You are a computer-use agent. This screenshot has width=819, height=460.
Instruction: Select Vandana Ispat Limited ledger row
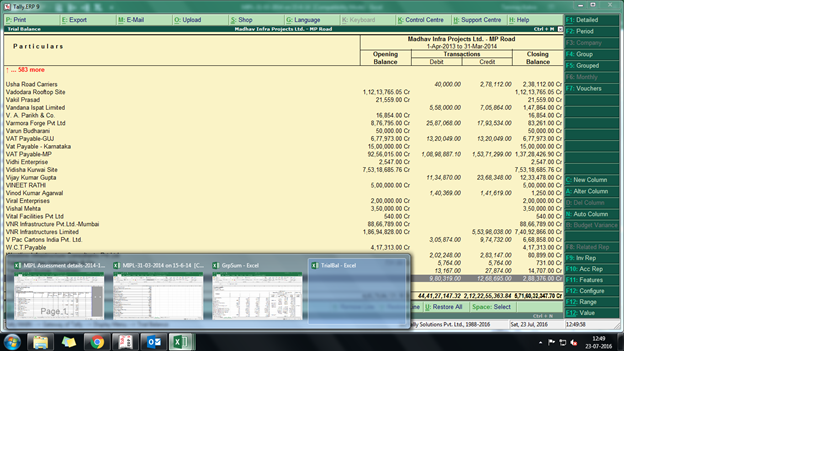tap(284, 108)
